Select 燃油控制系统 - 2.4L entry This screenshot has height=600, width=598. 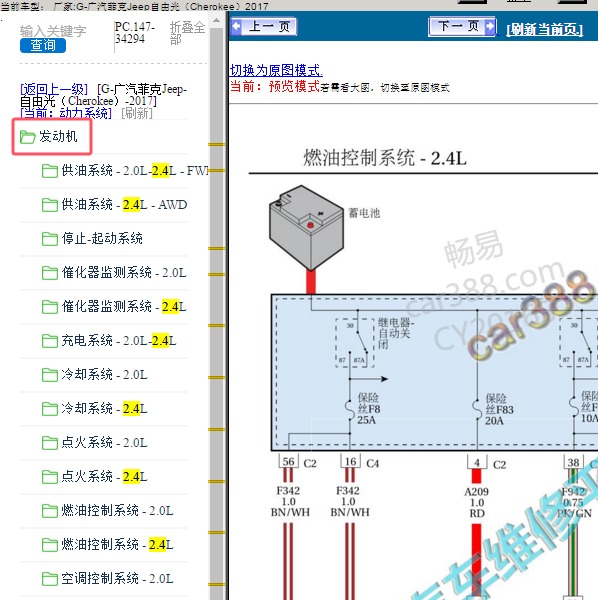click(117, 545)
